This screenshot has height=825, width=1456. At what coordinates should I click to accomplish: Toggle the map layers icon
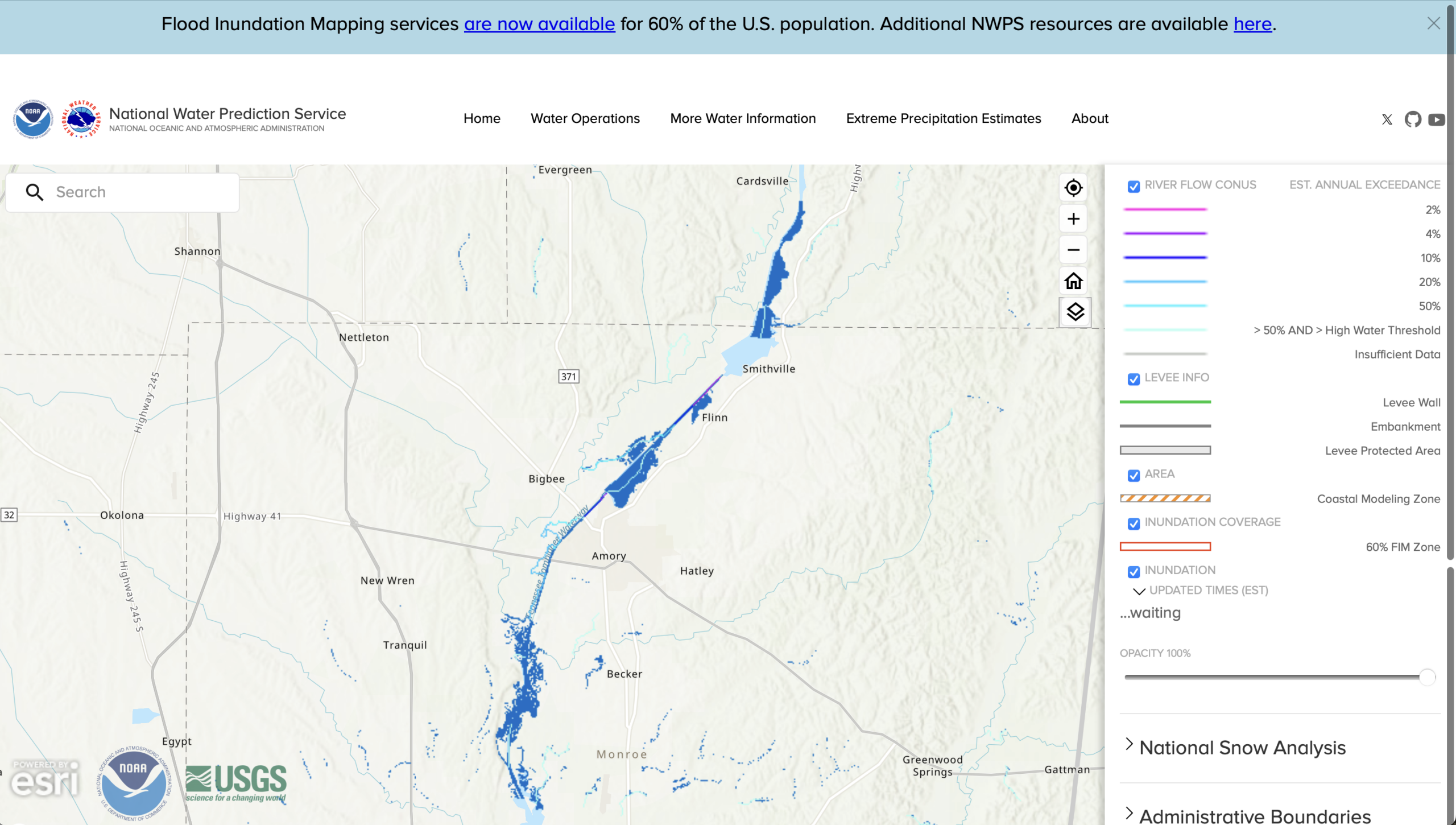[x=1075, y=312]
